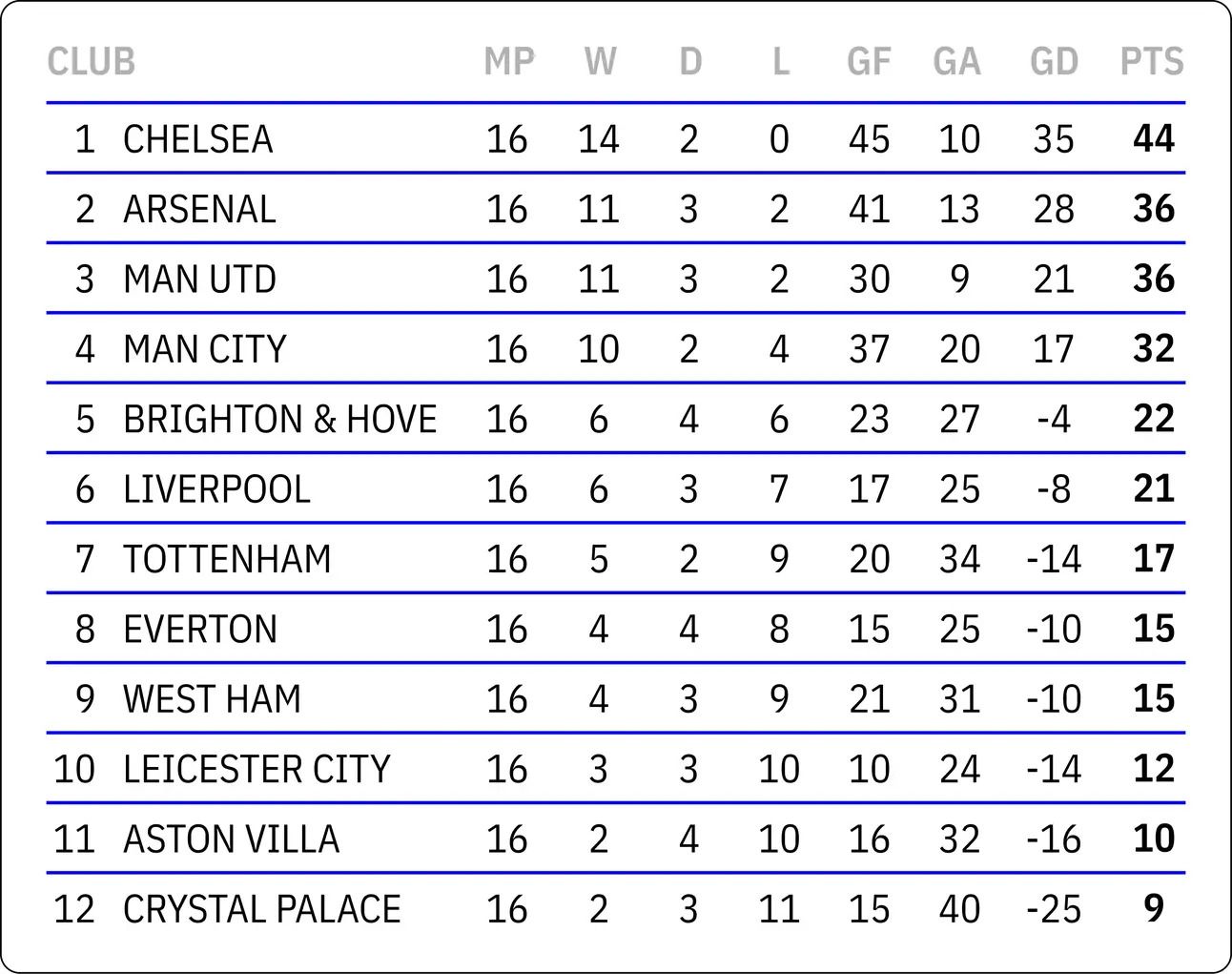Click the GD column header
Image resolution: width=1232 pixels, height=974 pixels.
(1054, 62)
